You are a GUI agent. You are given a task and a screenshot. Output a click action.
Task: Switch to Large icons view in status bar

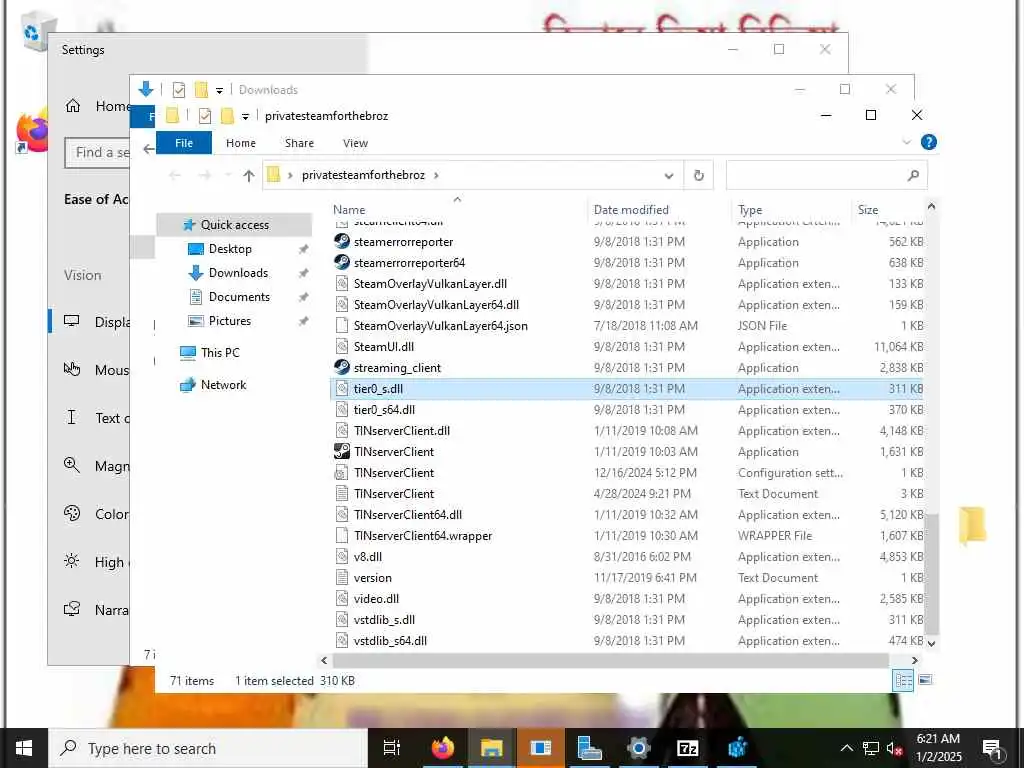coord(925,680)
